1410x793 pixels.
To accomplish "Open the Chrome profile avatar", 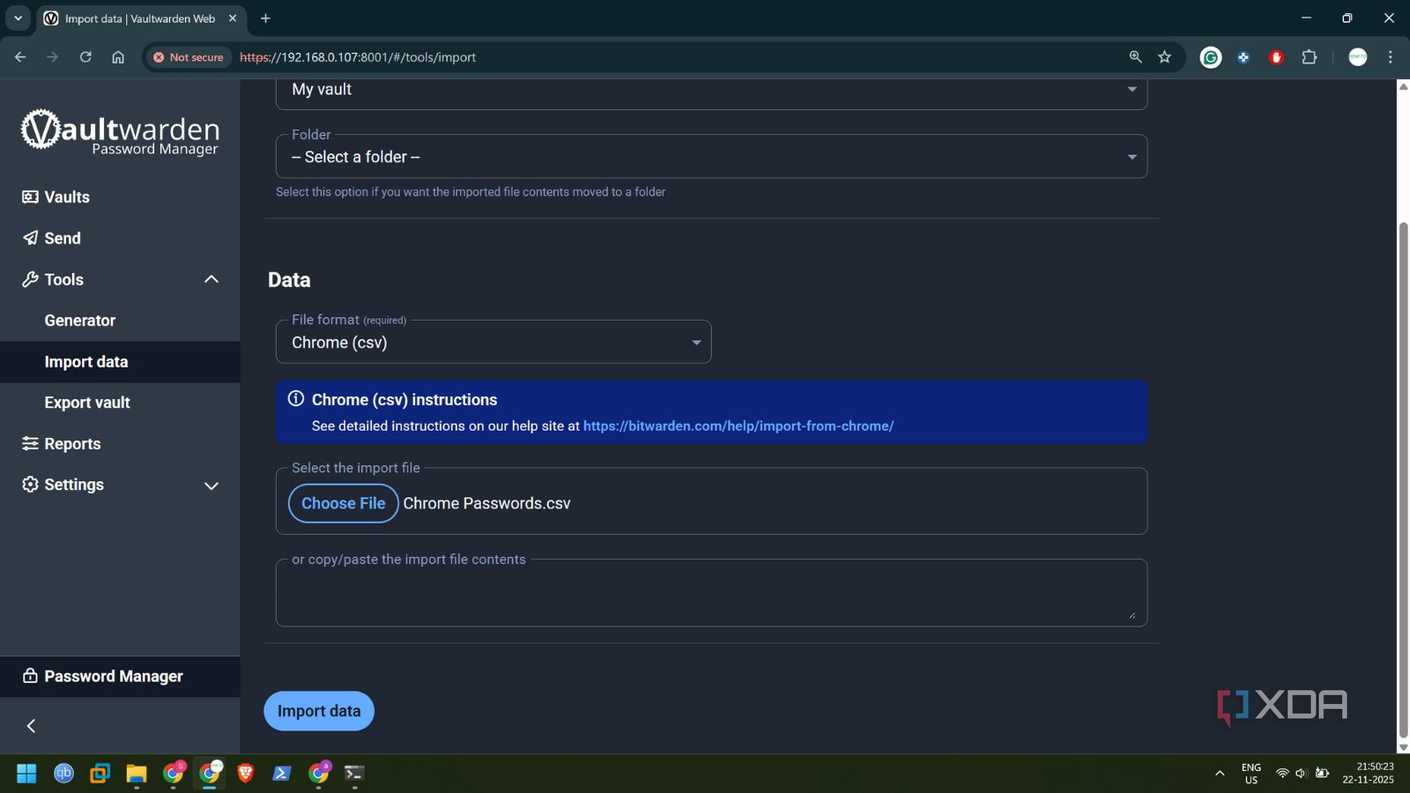I will [x=1358, y=57].
